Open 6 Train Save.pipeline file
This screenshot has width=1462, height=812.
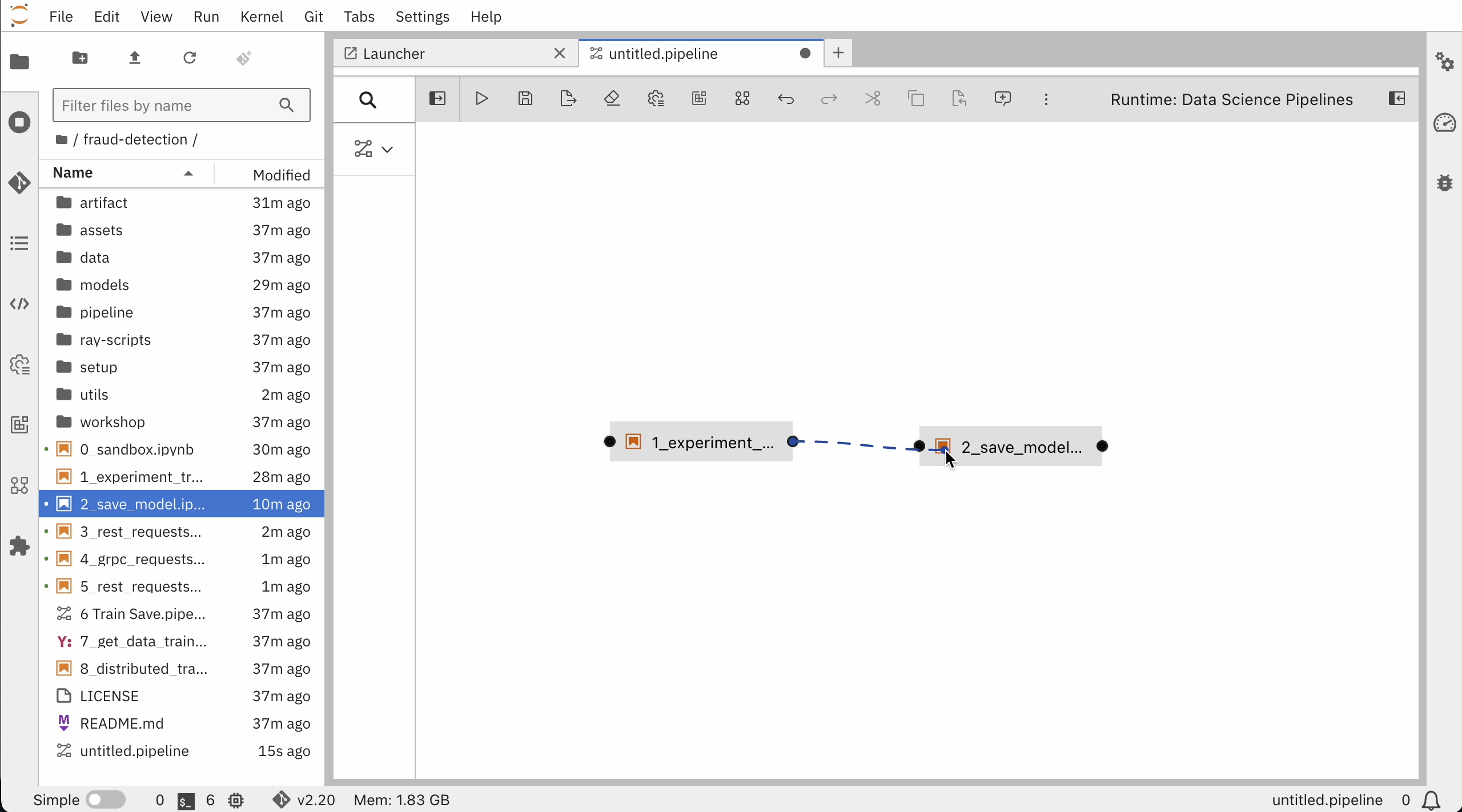(142, 614)
